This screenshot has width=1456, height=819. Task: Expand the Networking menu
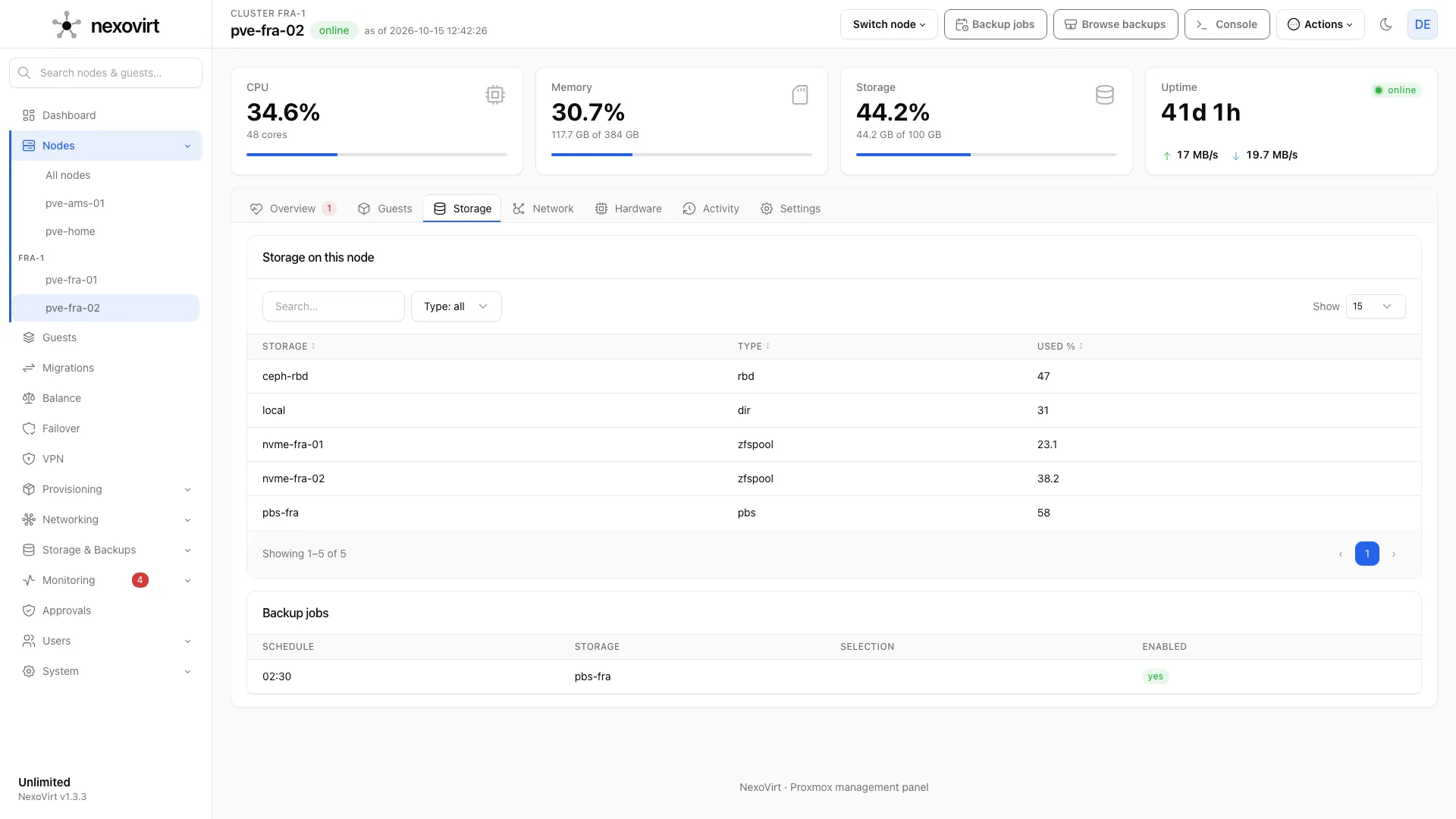[106, 519]
